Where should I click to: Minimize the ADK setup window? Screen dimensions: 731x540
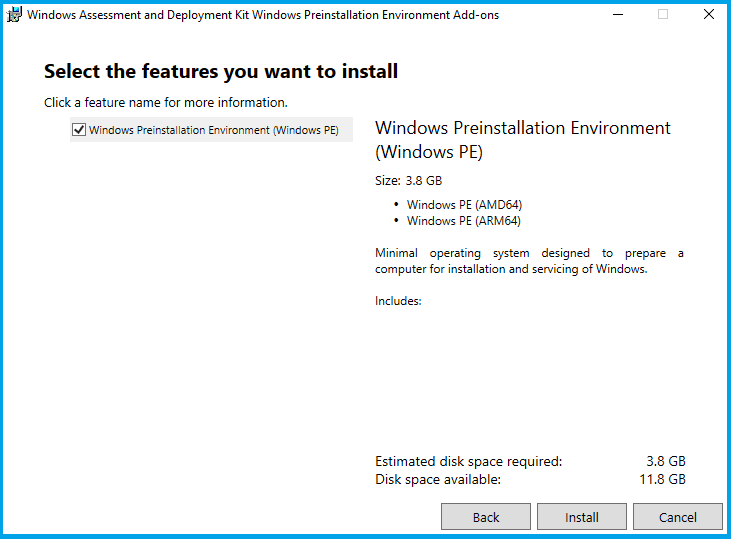(x=615, y=15)
